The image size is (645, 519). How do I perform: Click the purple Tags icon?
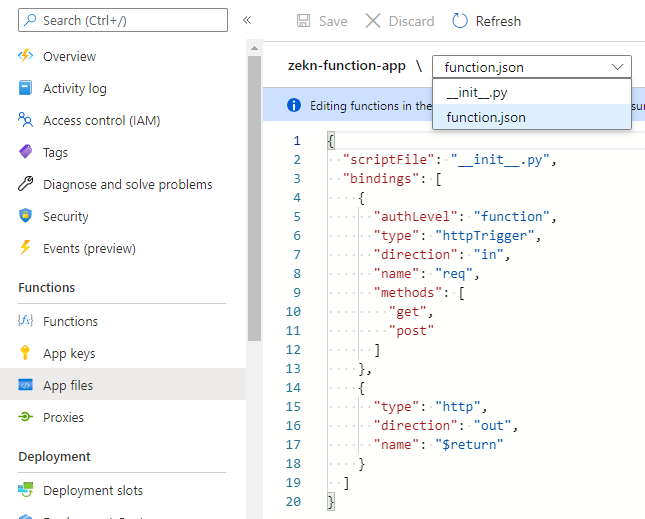click(26, 152)
